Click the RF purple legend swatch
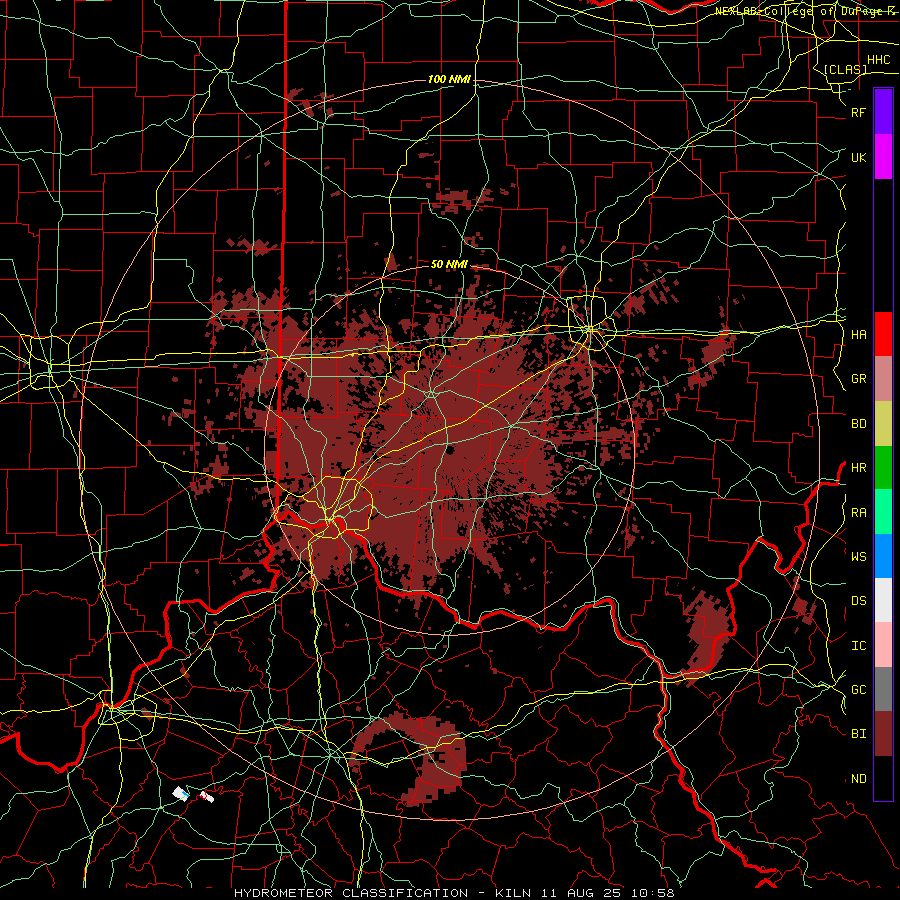This screenshot has width=900, height=900. click(x=883, y=112)
